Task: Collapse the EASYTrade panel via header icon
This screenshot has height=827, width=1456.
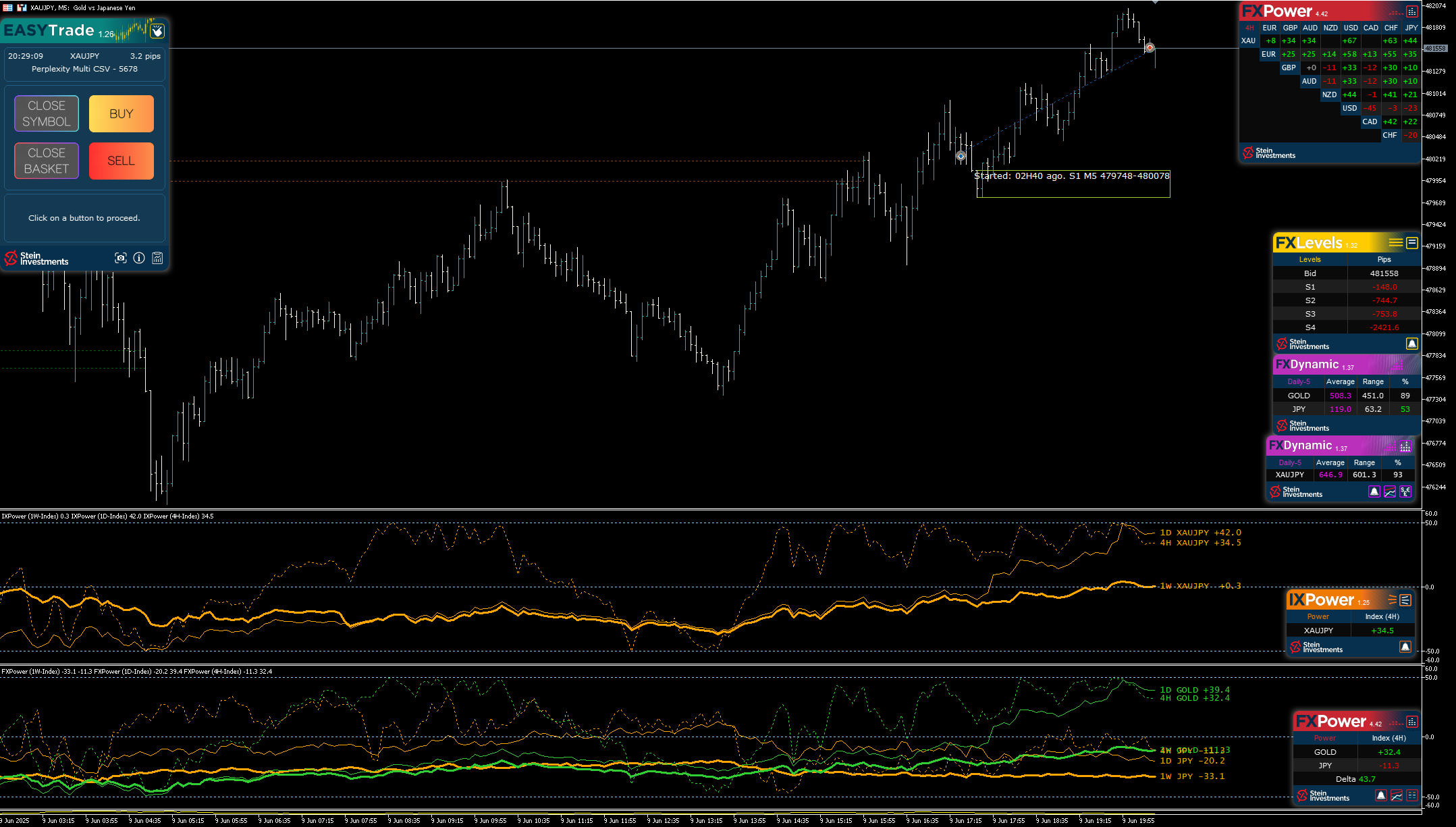Action: (157, 31)
